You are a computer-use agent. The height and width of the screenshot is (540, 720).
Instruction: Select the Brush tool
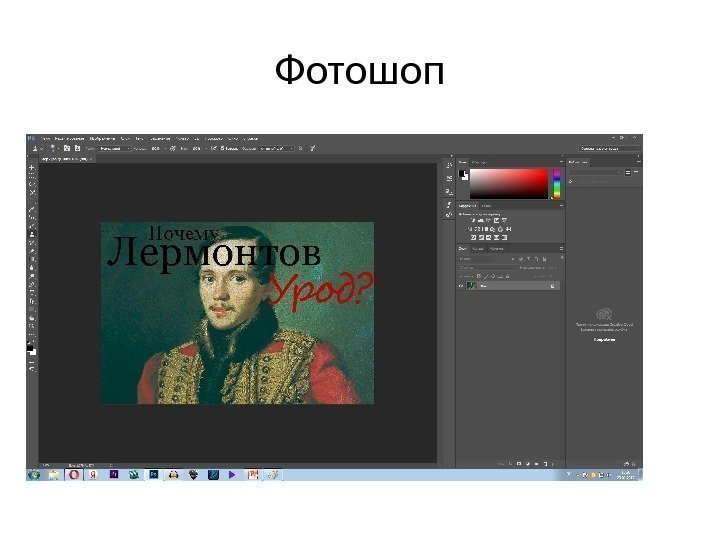(x=32, y=226)
